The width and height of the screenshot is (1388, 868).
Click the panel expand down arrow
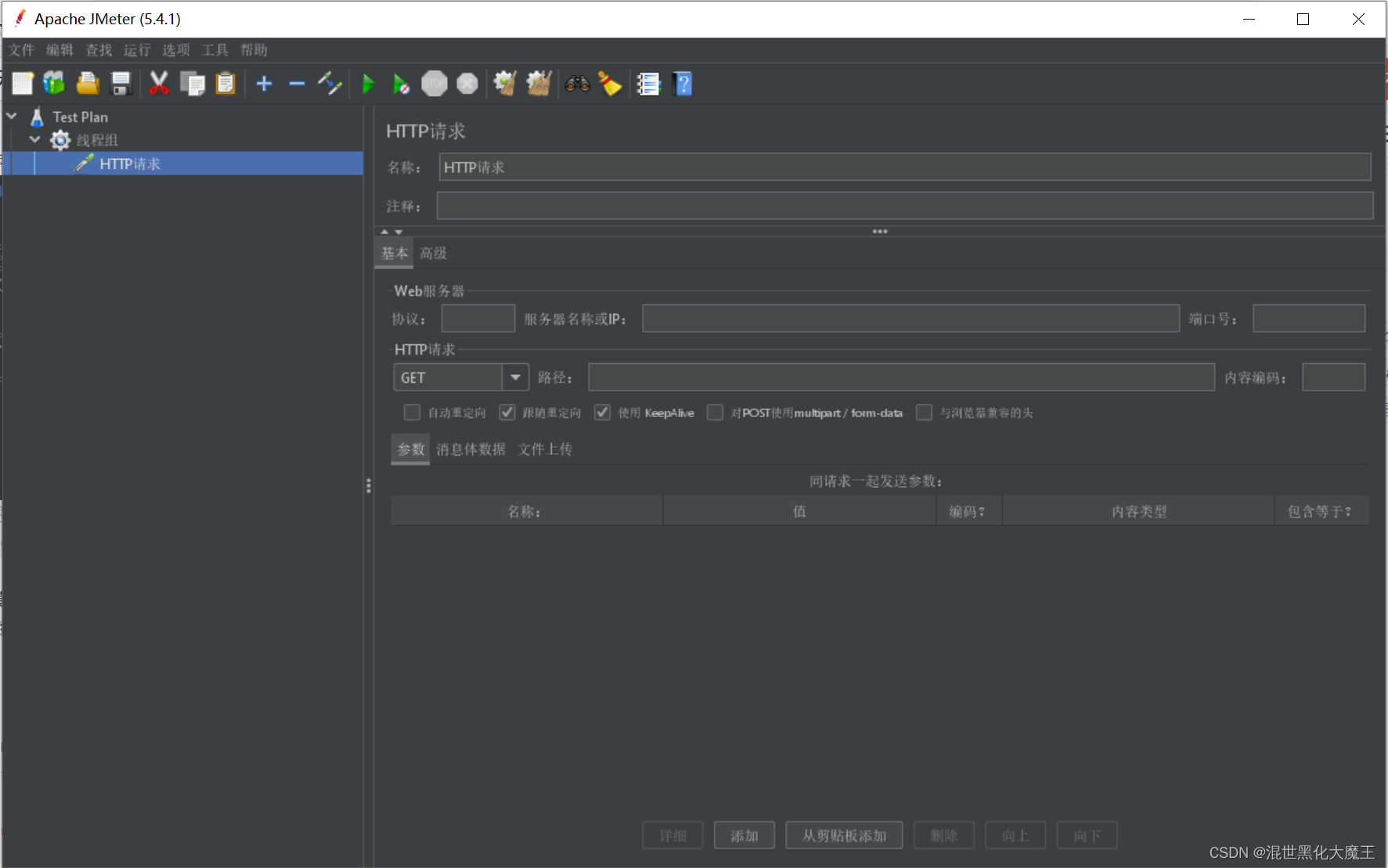pos(398,232)
